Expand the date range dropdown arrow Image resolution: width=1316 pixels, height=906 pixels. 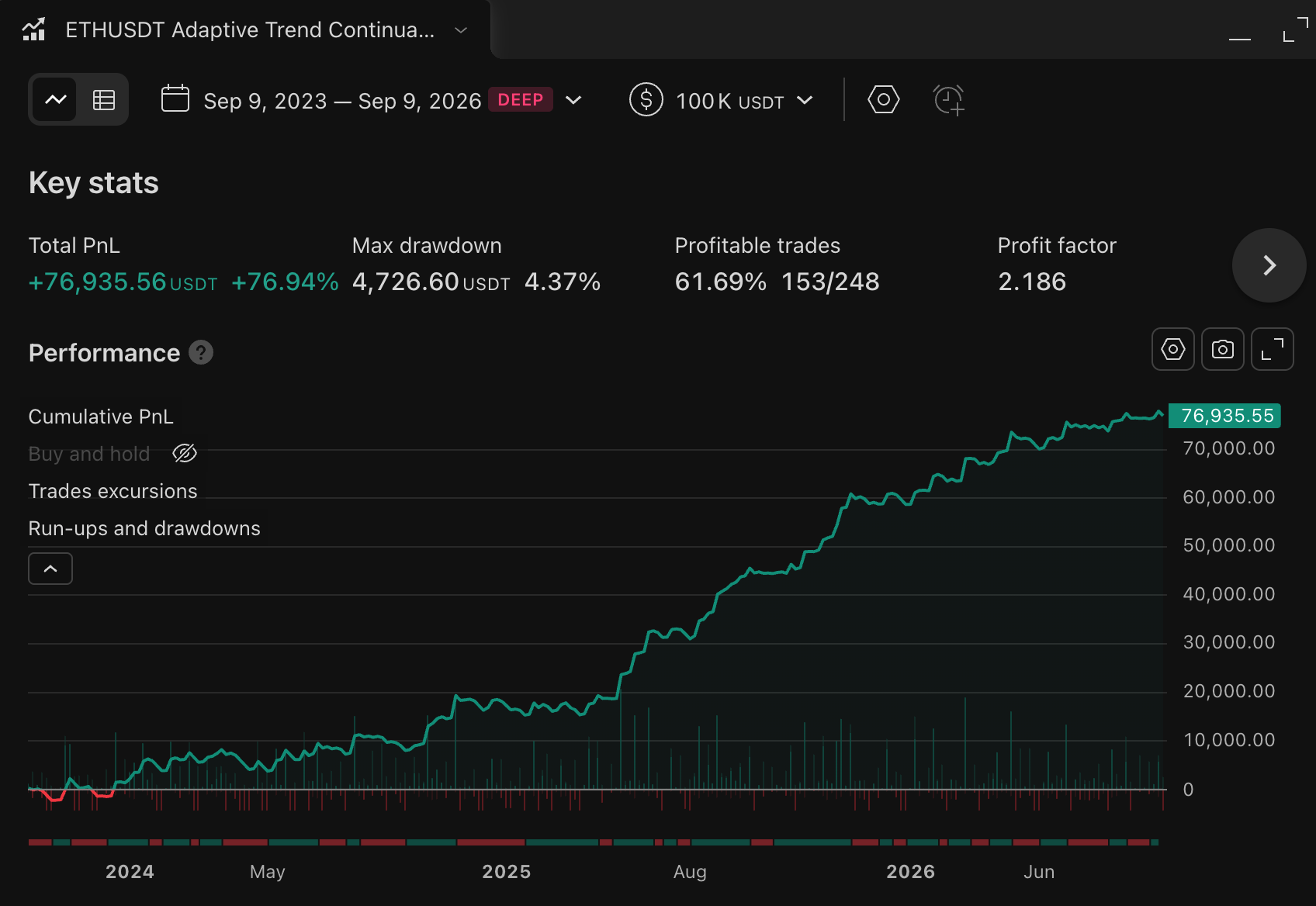click(x=573, y=100)
